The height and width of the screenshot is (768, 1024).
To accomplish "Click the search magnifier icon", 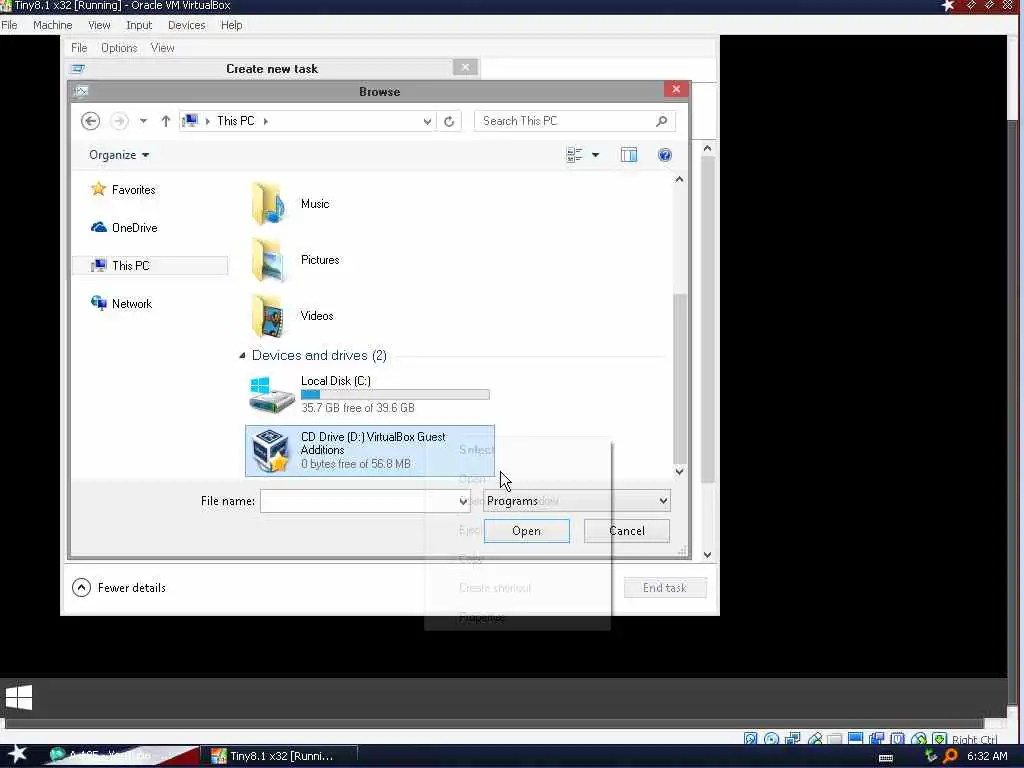I will [x=661, y=121].
